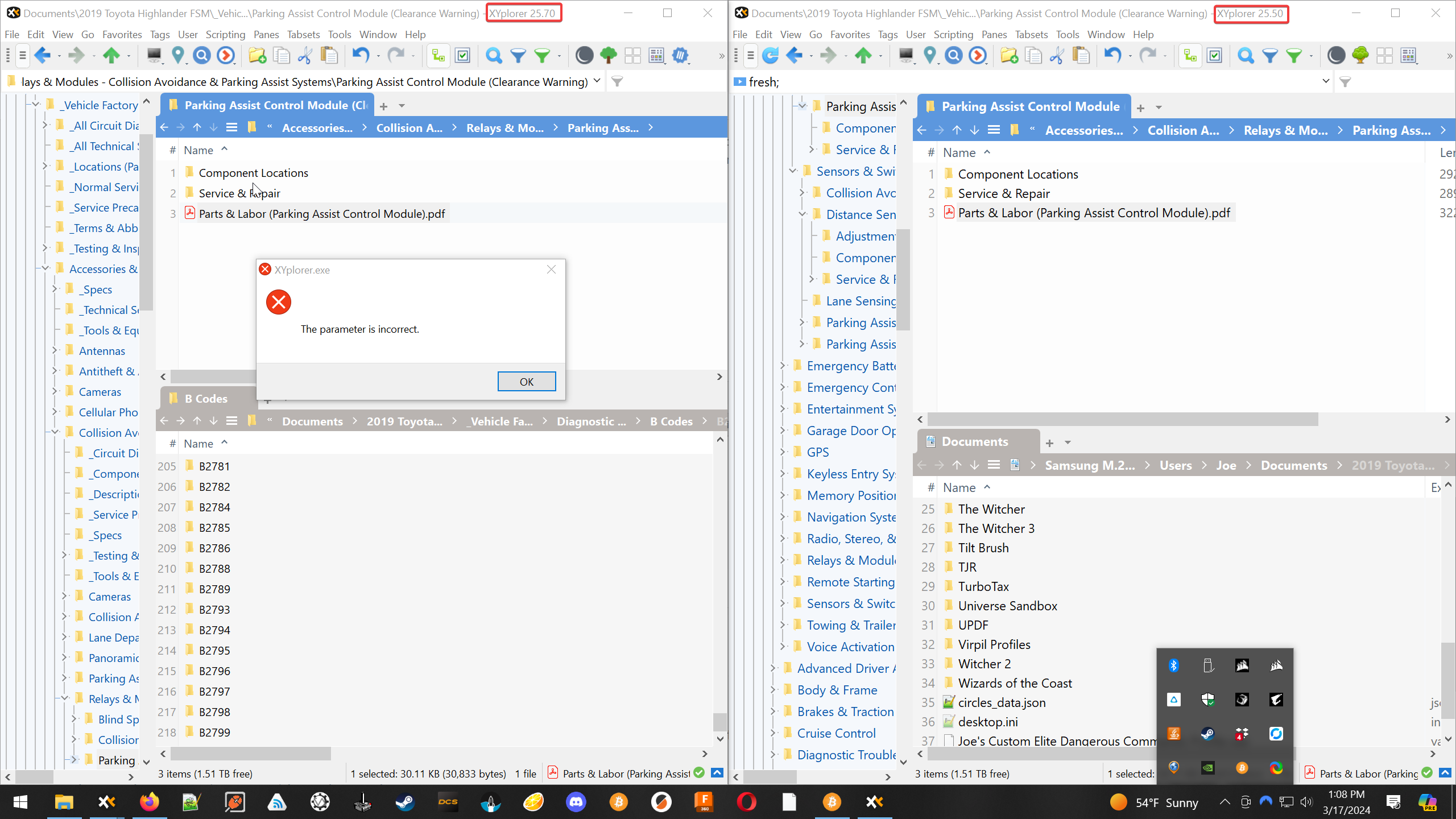Click the horizontal scrollbar thumb under B Codes list
The width and height of the screenshot is (1456, 819).
coord(250,754)
